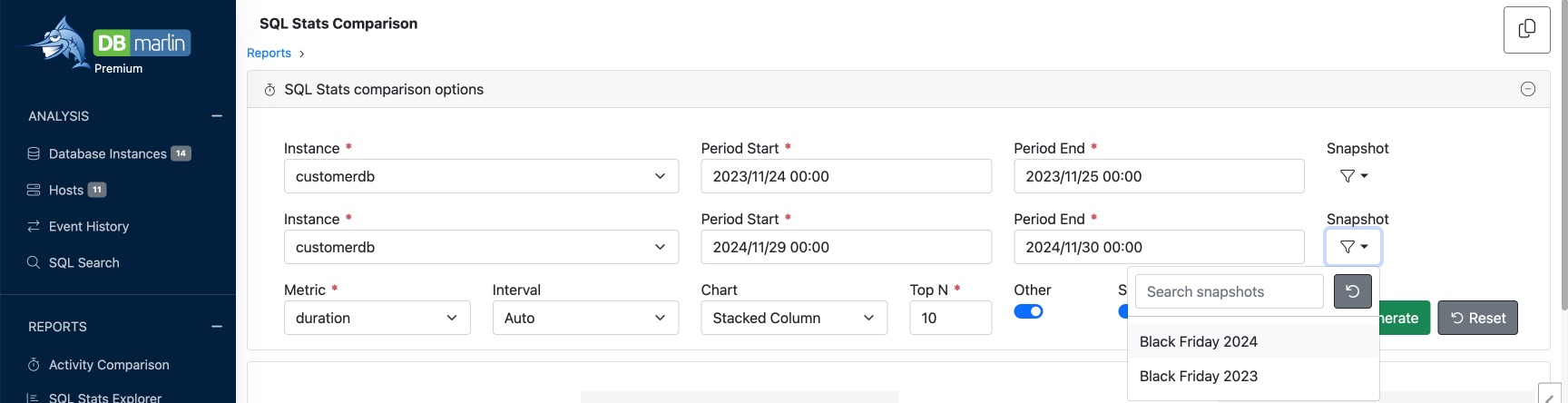Open SQL Search from sidebar
Viewport: 1568px width, 403px height.
[83, 262]
